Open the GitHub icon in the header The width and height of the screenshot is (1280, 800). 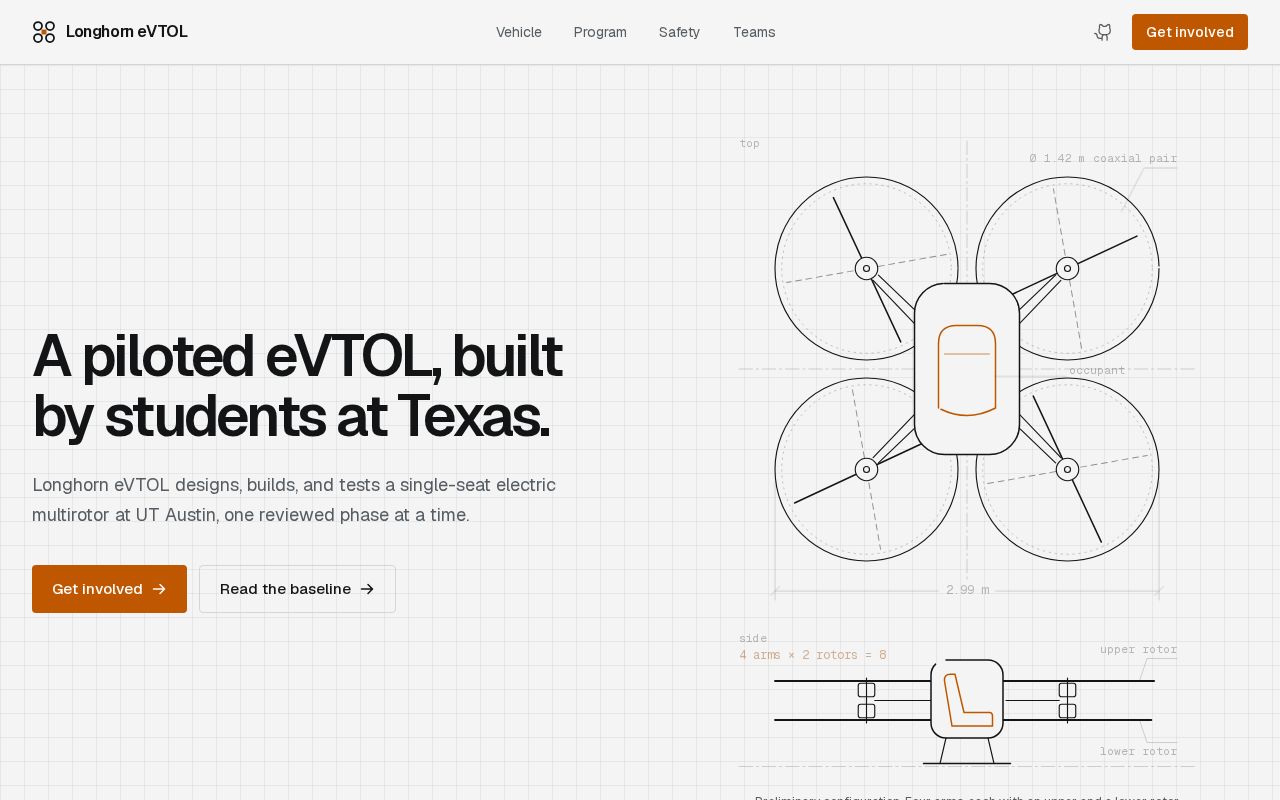pos(1103,32)
